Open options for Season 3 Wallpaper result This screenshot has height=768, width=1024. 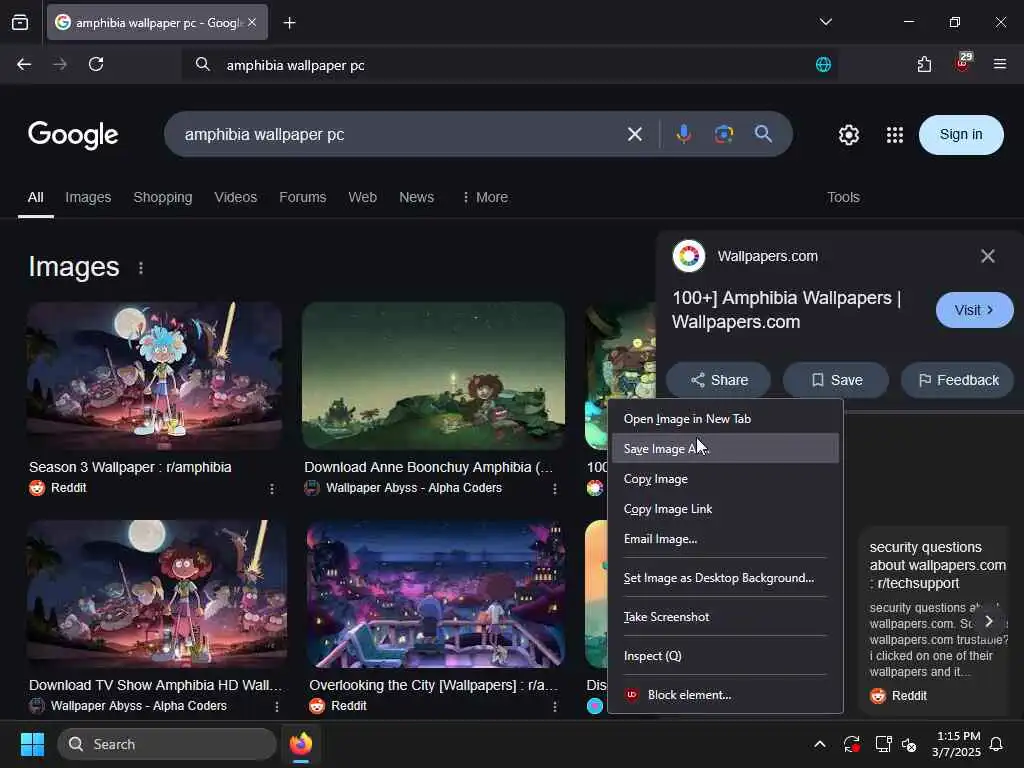tap(272, 488)
